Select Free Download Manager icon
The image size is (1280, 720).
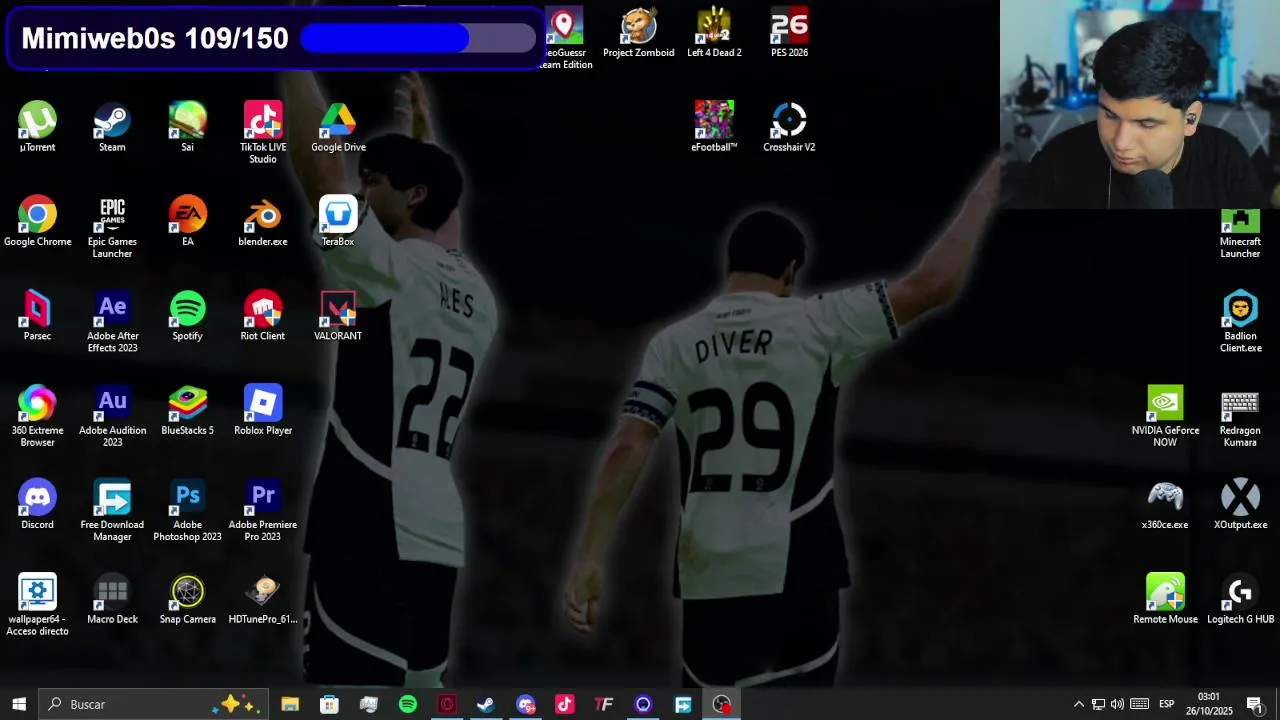(x=112, y=511)
